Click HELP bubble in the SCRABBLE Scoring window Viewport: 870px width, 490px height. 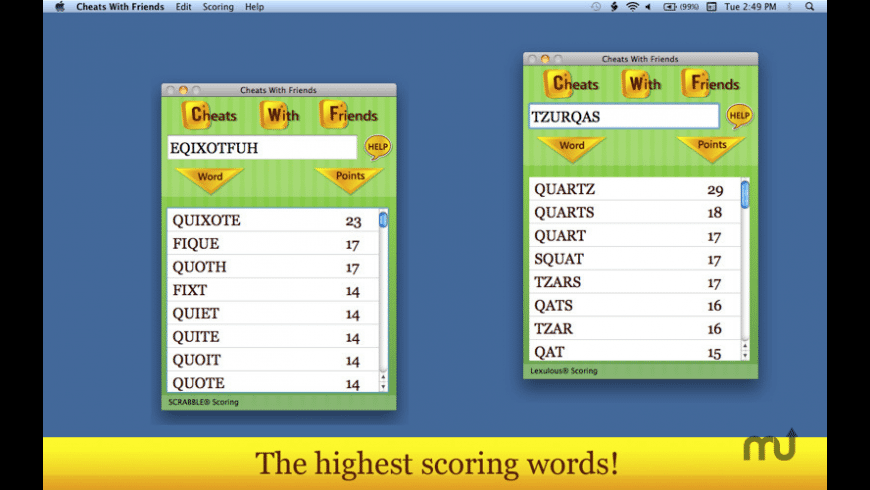(x=378, y=147)
